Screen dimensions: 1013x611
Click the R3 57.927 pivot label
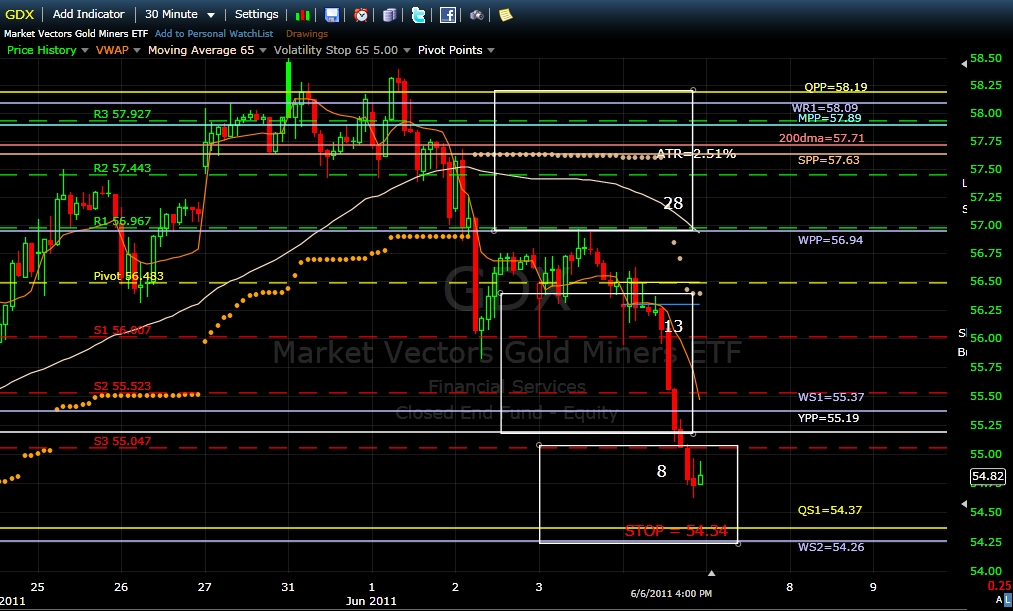point(122,114)
